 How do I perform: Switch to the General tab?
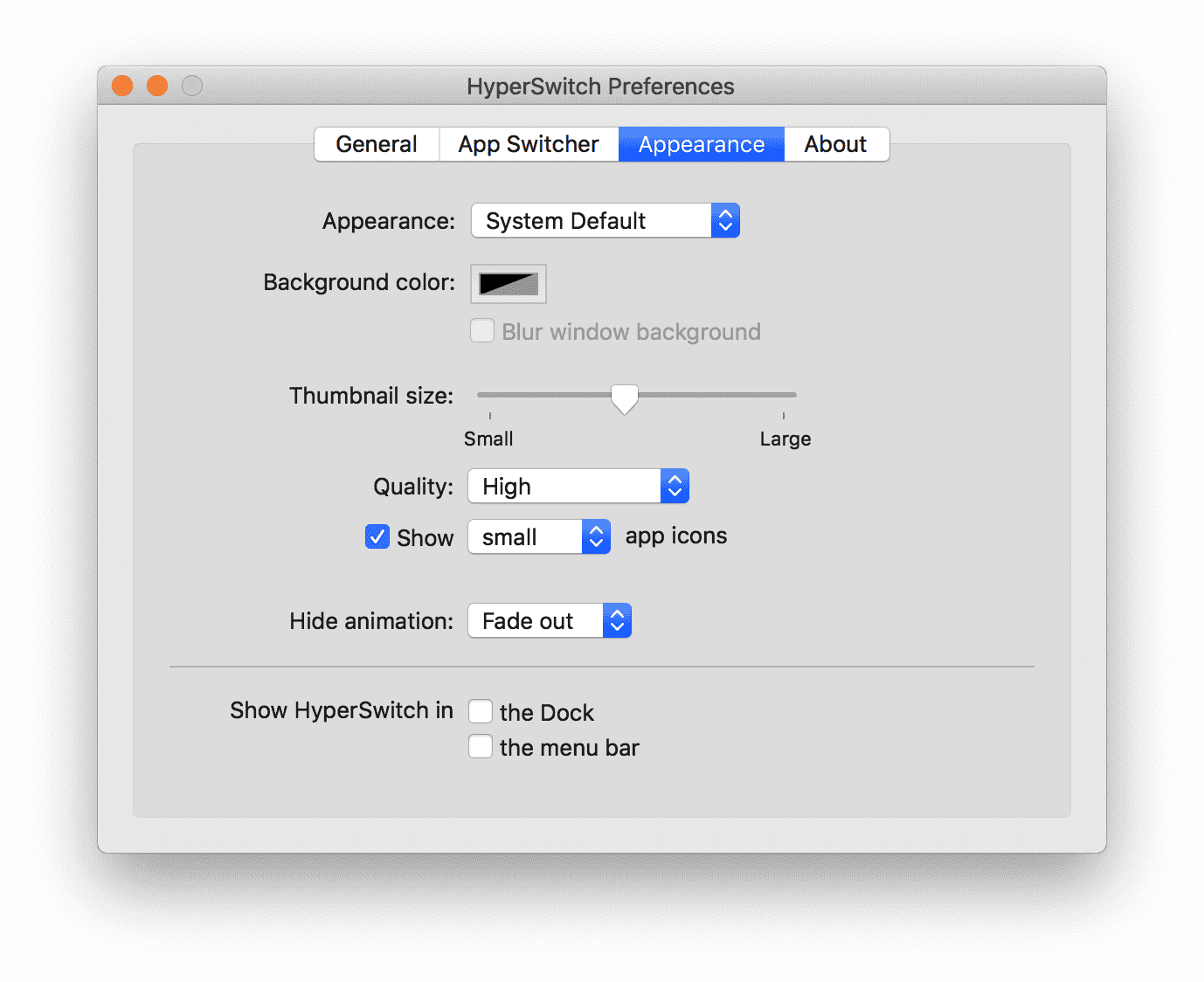point(377,144)
